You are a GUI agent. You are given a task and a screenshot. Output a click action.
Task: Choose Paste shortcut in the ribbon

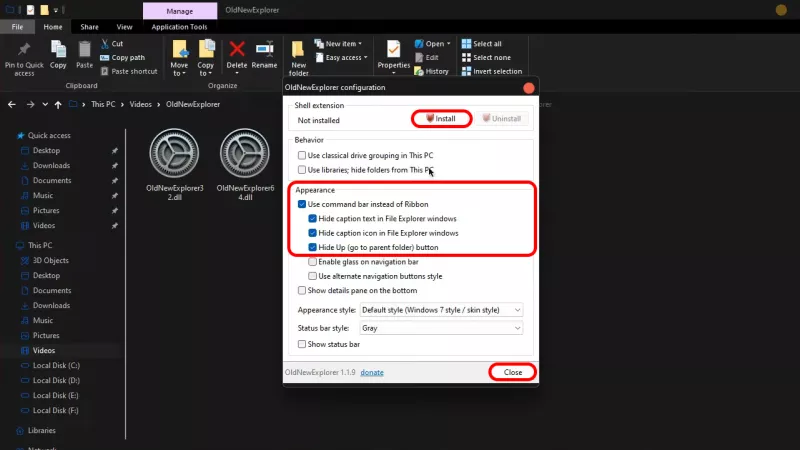pos(129,71)
